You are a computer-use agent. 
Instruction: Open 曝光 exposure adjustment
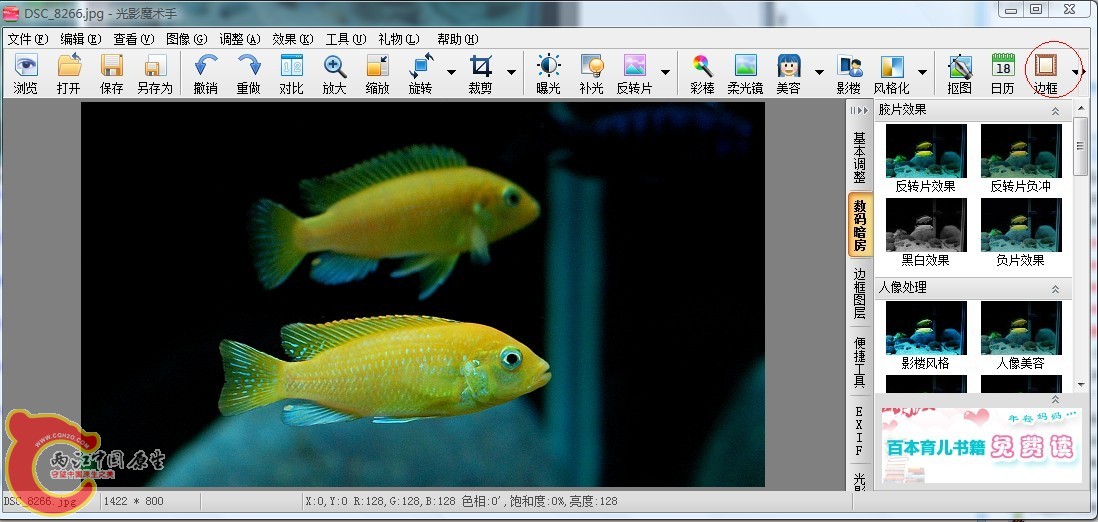point(548,74)
